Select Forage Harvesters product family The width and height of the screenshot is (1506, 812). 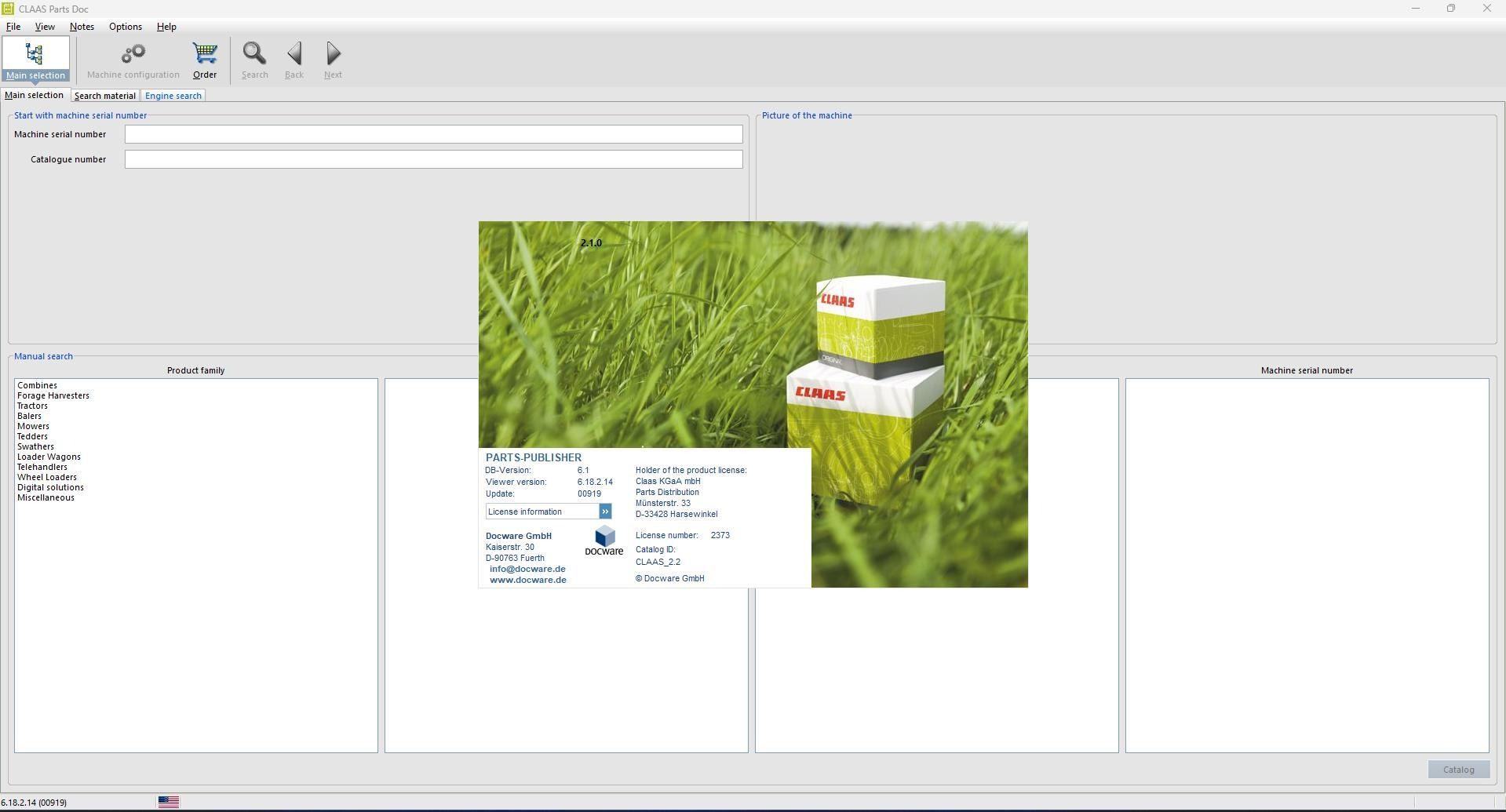coord(53,395)
